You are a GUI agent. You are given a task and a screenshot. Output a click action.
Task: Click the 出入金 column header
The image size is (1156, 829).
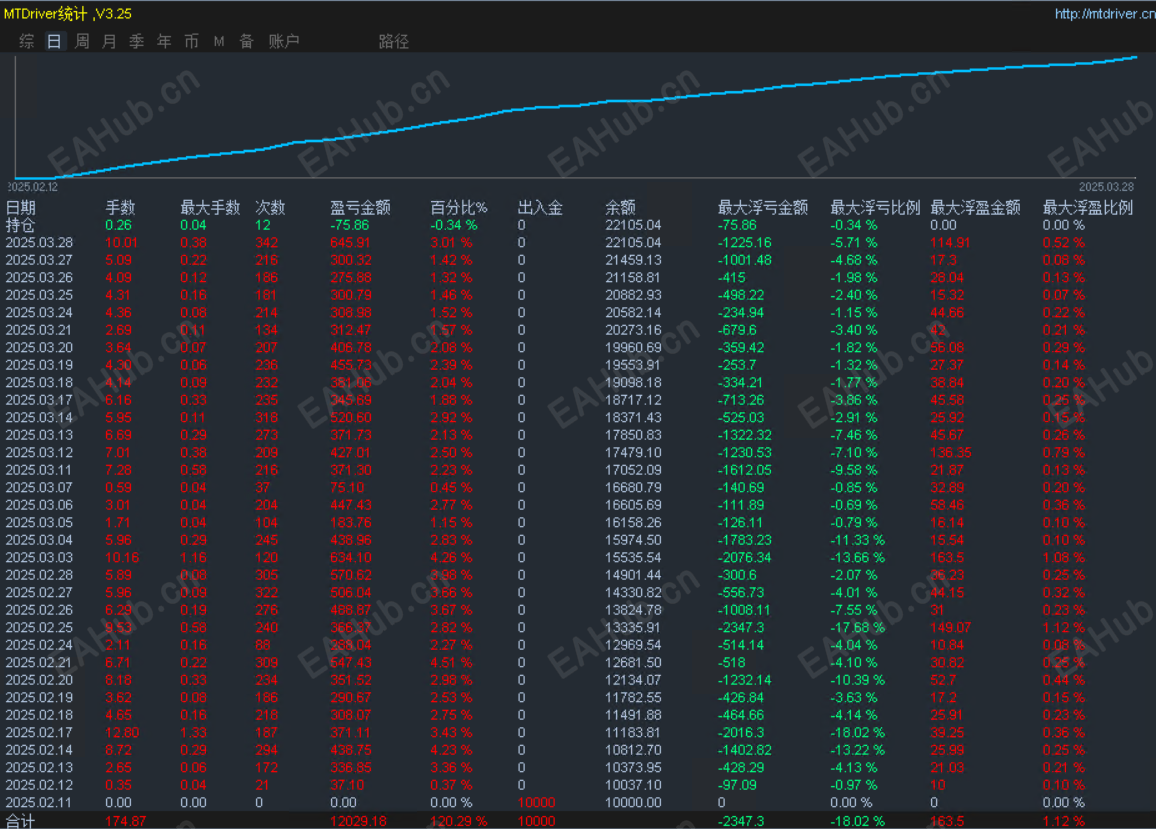coord(540,207)
